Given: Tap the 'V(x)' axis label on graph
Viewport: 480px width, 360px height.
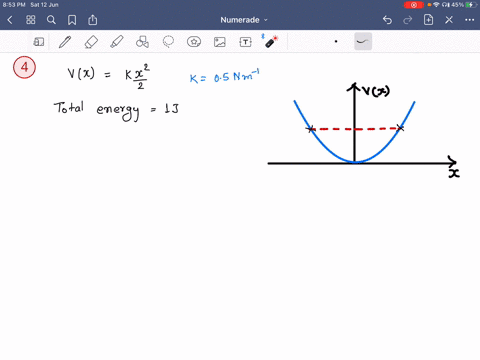Looking at the screenshot, I should 376,91.
